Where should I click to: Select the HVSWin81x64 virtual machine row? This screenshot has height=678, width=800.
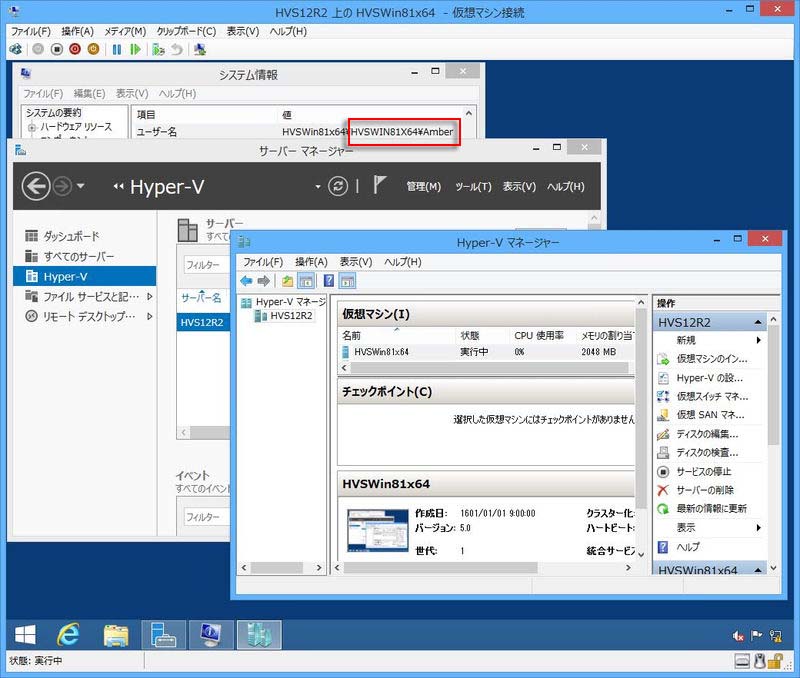[487, 352]
